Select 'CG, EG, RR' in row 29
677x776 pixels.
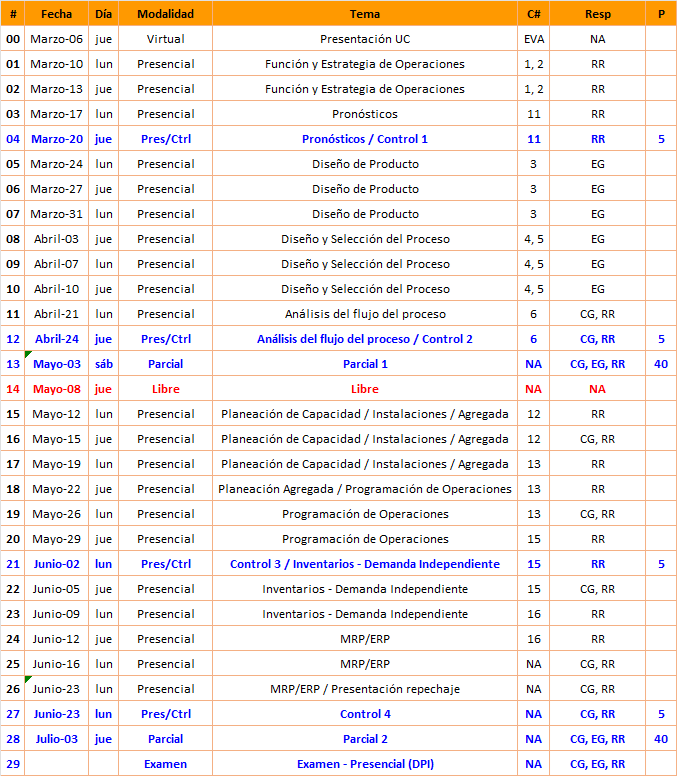pyautogui.click(x=597, y=764)
